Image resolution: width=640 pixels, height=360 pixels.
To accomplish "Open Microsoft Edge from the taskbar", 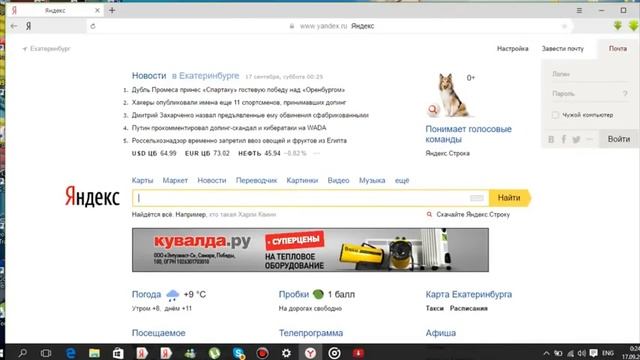I will pyautogui.click(x=71, y=353).
